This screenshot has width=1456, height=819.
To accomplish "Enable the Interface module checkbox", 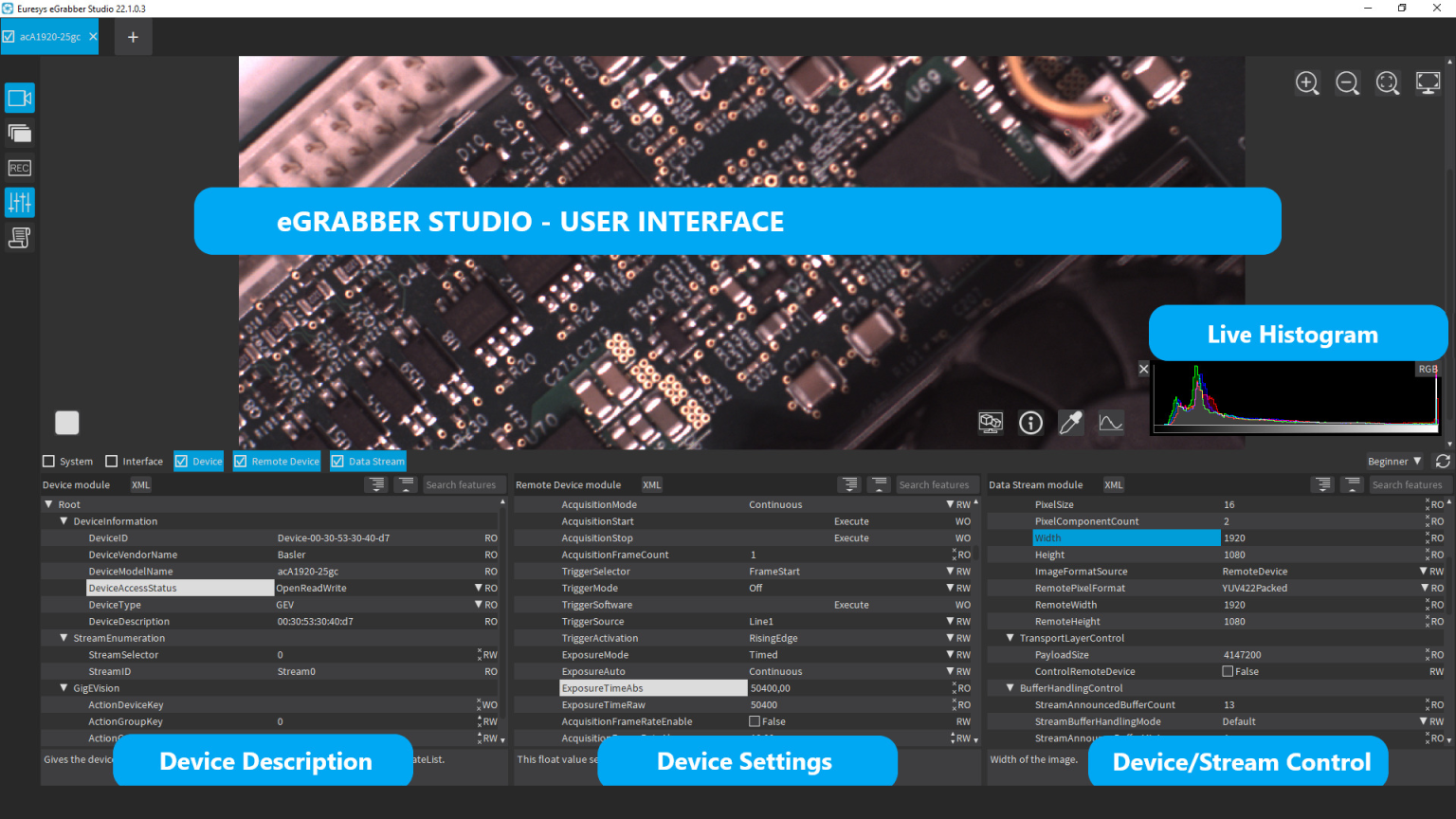I will [x=112, y=462].
